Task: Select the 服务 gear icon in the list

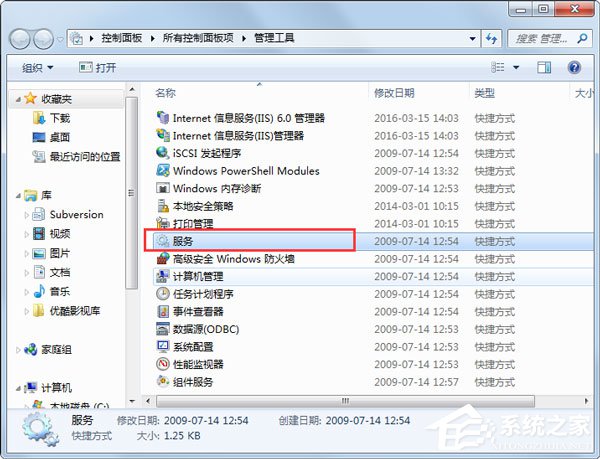Action: pyautogui.click(x=163, y=241)
